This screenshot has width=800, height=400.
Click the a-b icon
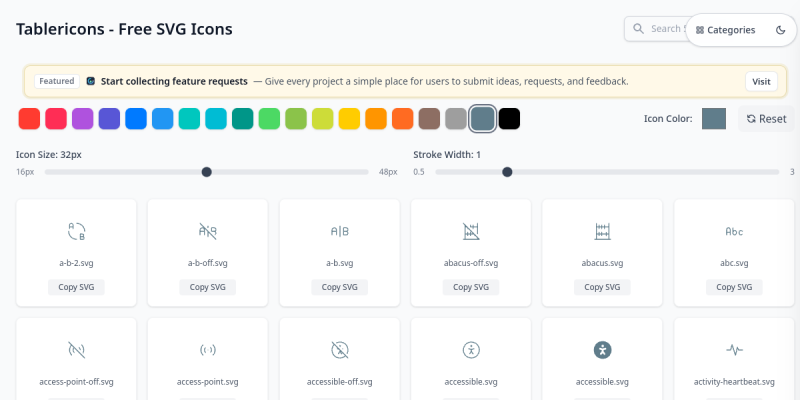pyautogui.click(x=340, y=231)
